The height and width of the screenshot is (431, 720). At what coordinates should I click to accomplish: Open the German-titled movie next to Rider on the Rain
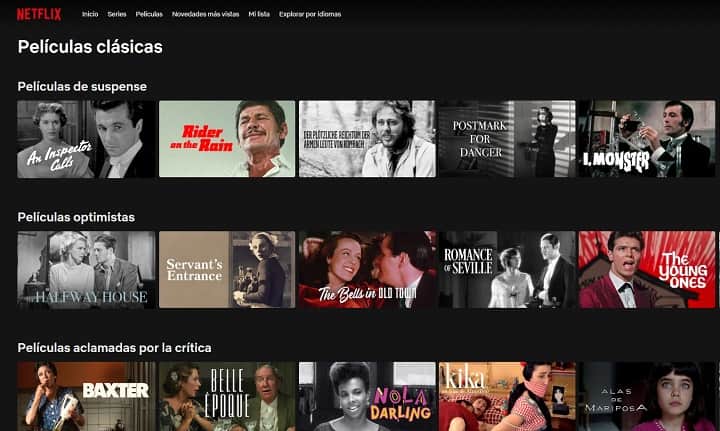click(367, 139)
